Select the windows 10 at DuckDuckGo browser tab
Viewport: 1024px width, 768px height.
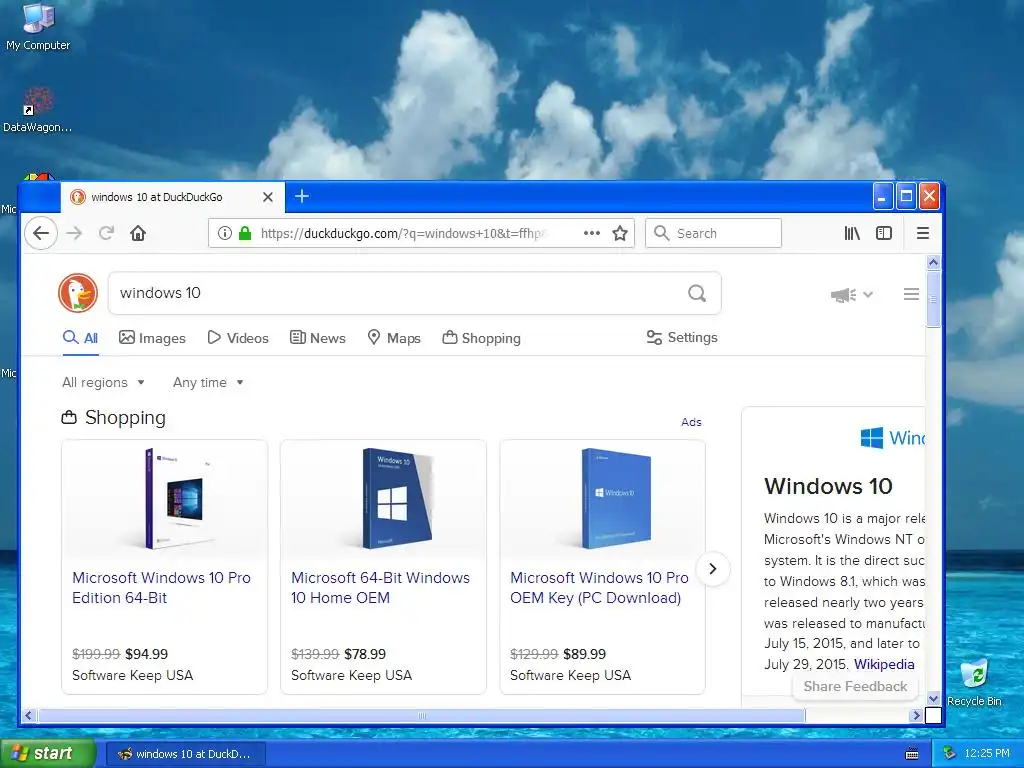pos(173,197)
